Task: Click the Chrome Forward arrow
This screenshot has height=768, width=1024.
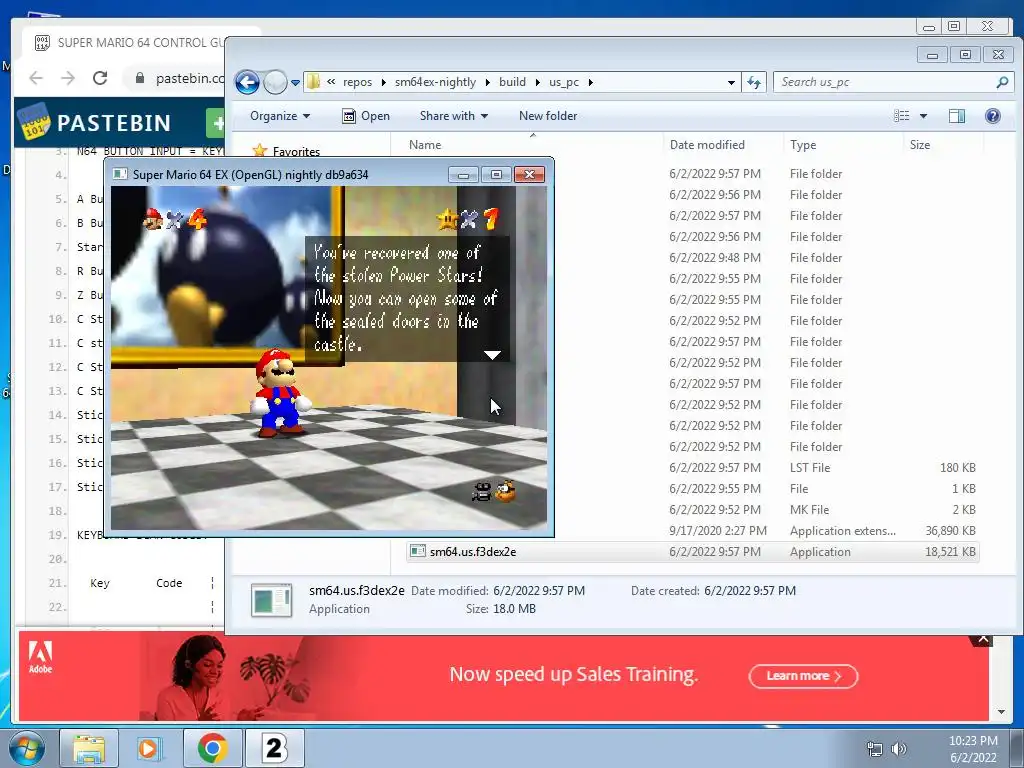Action: tap(68, 78)
